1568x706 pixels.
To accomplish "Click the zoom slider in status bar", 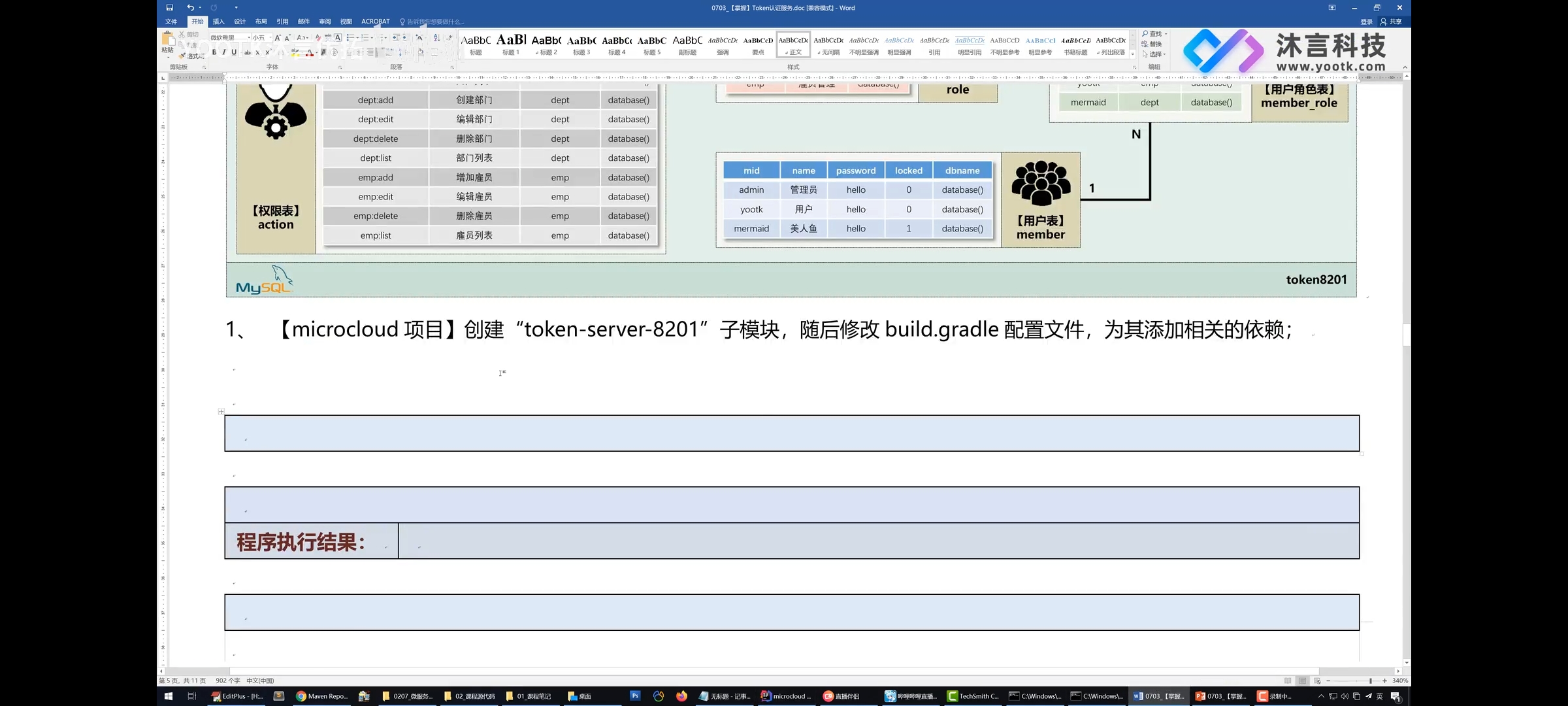I will (1371, 681).
